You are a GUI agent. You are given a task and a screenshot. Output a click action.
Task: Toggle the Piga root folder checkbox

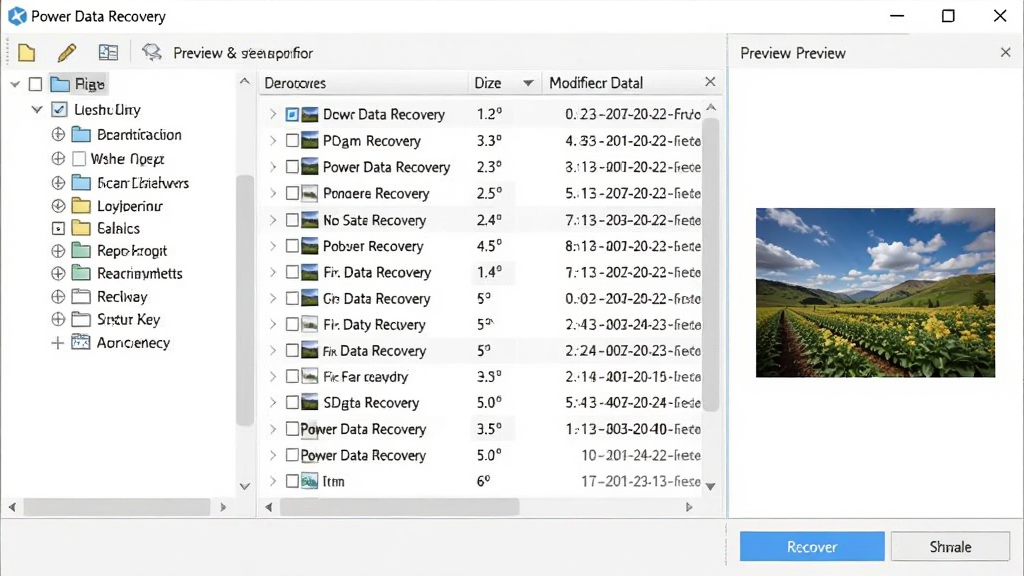click(x=36, y=84)
